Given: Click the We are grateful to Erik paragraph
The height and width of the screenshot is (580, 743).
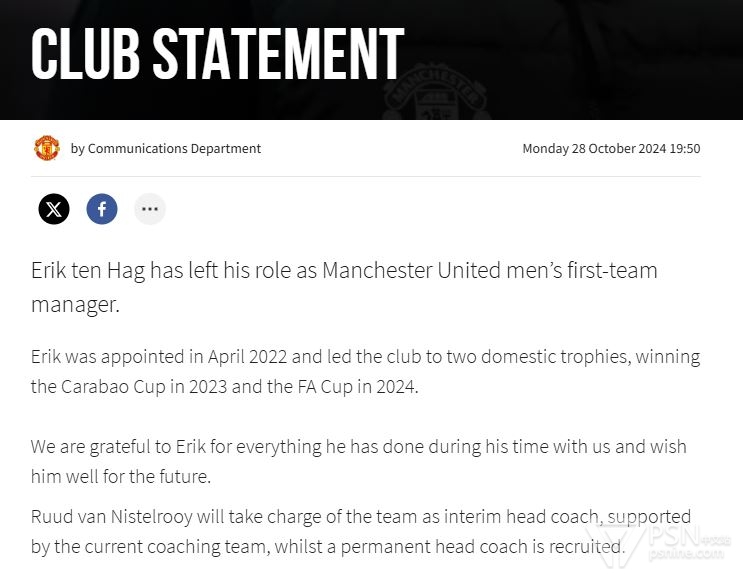Looking at the screenshot, I should 359,461.
